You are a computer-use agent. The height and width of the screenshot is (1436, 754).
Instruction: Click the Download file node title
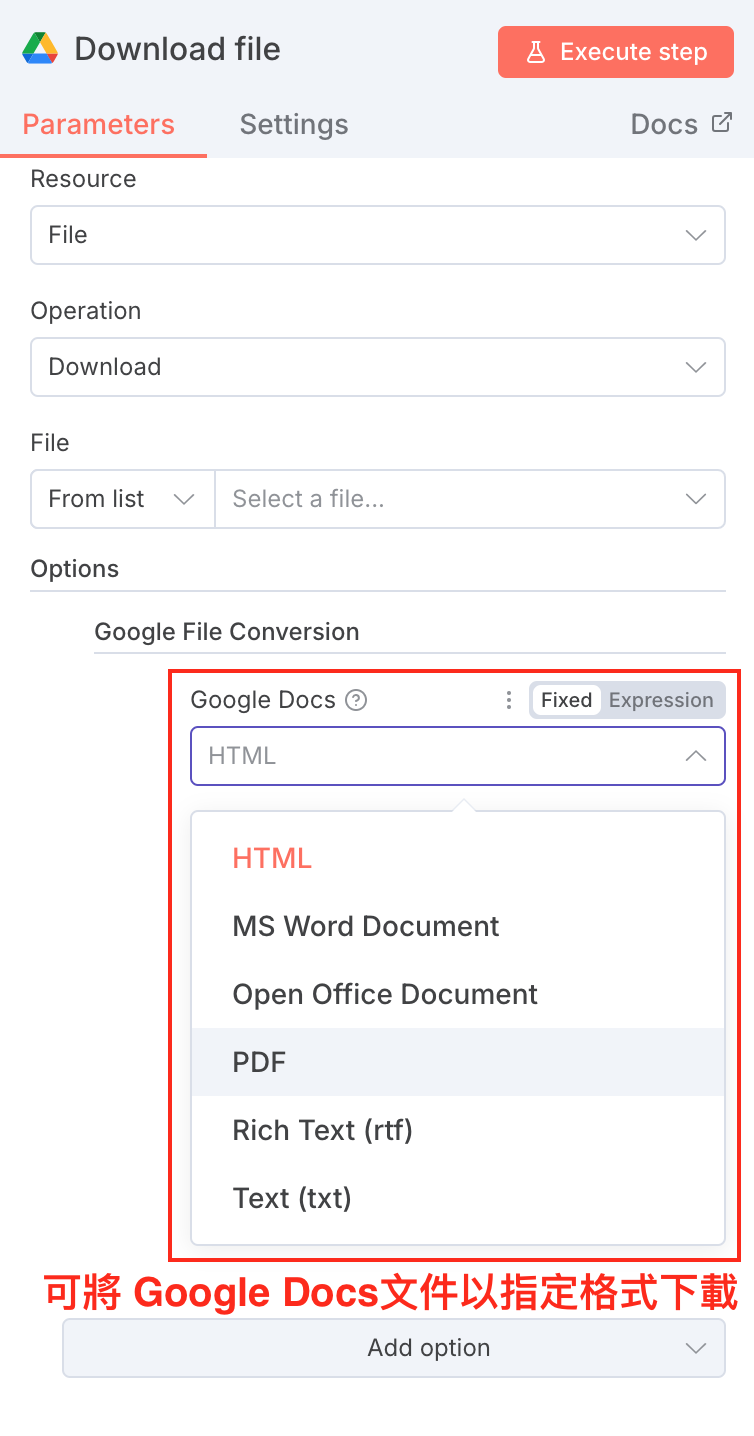coord(178,49)
